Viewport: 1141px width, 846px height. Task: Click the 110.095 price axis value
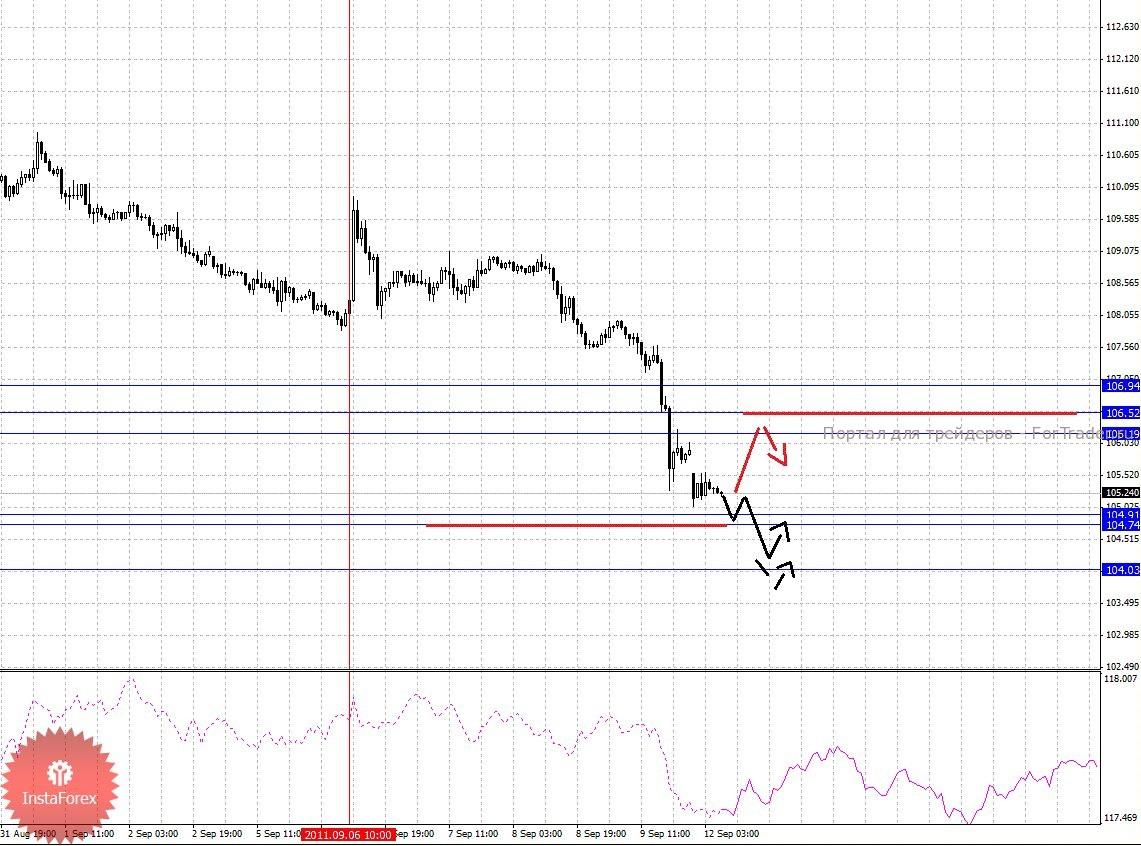[1122, 187]
